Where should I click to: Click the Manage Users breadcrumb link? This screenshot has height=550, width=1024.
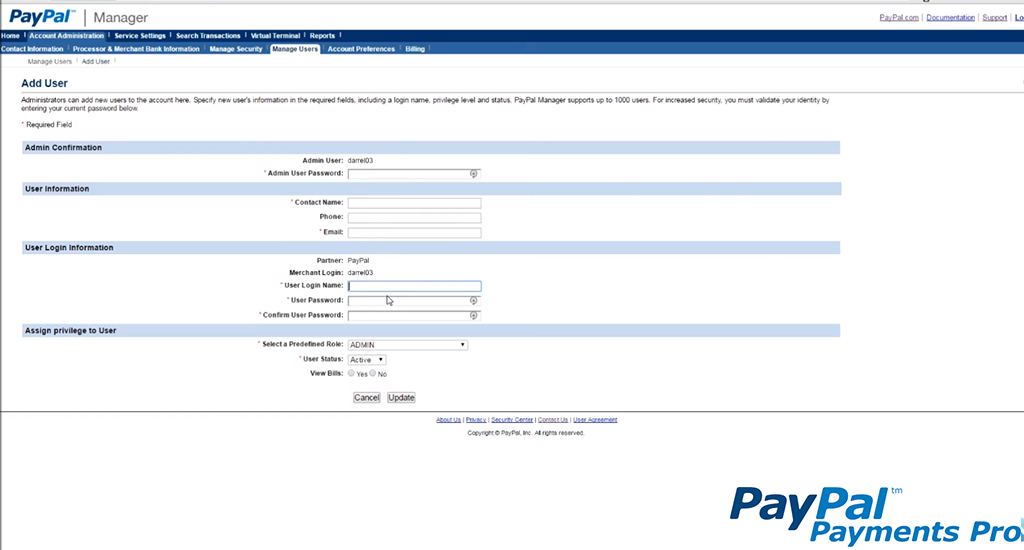50,61
